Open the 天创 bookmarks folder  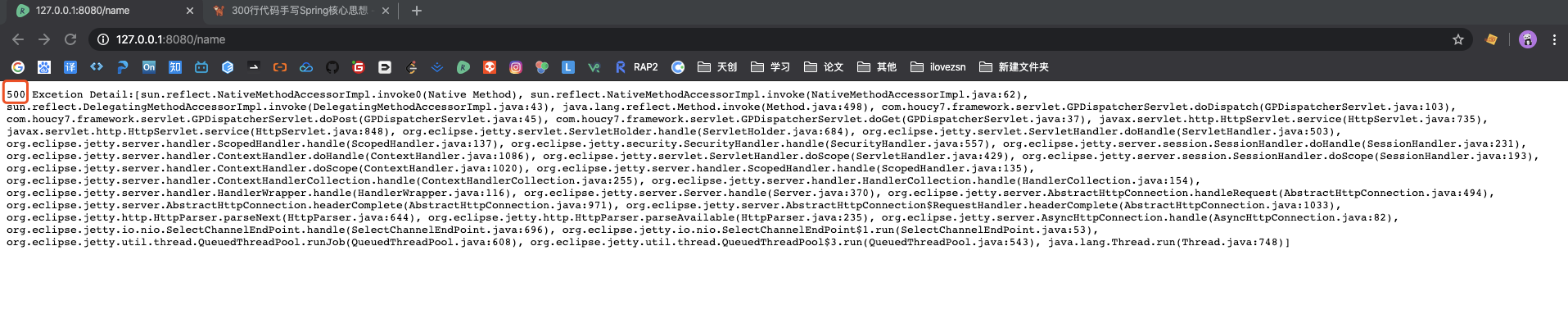[x=717, y=67]
